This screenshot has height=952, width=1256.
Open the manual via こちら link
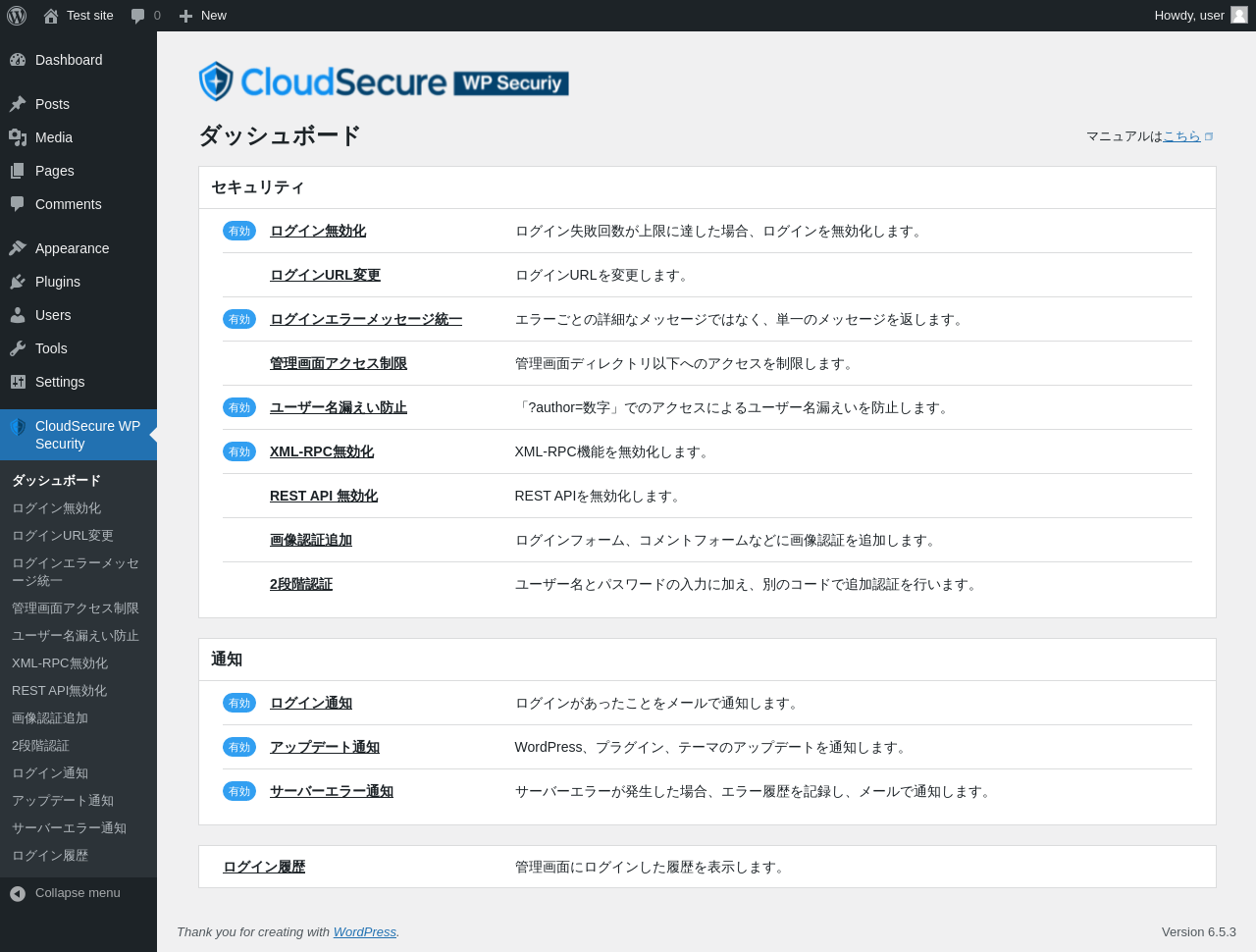(x=1181, y=136)
